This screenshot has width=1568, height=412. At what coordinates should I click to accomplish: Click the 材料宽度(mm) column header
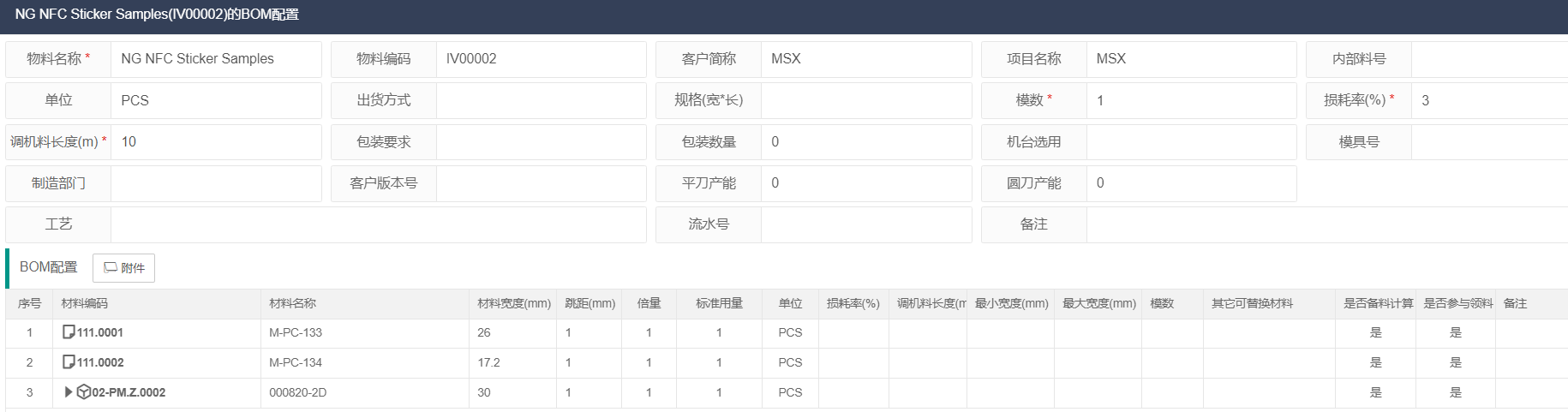click(513, 303)
